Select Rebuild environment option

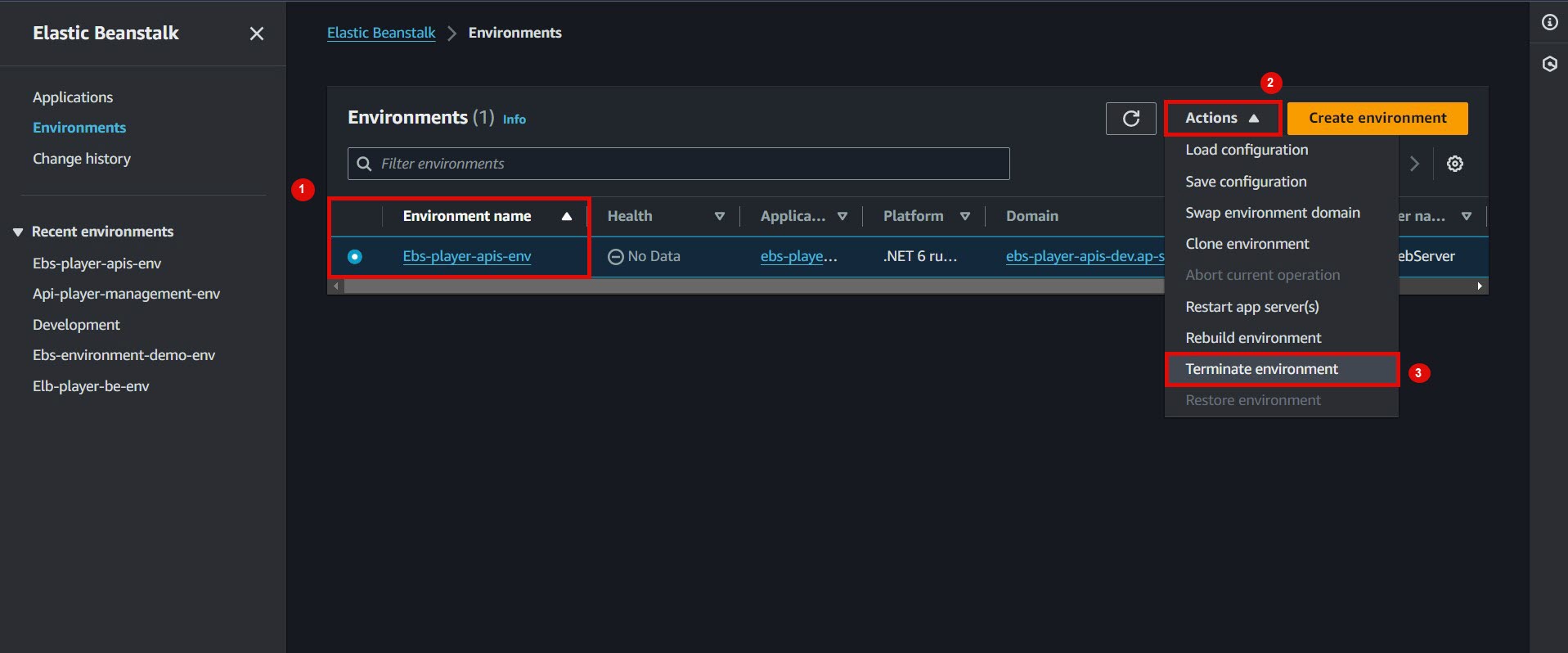[x=1253, y=338]
